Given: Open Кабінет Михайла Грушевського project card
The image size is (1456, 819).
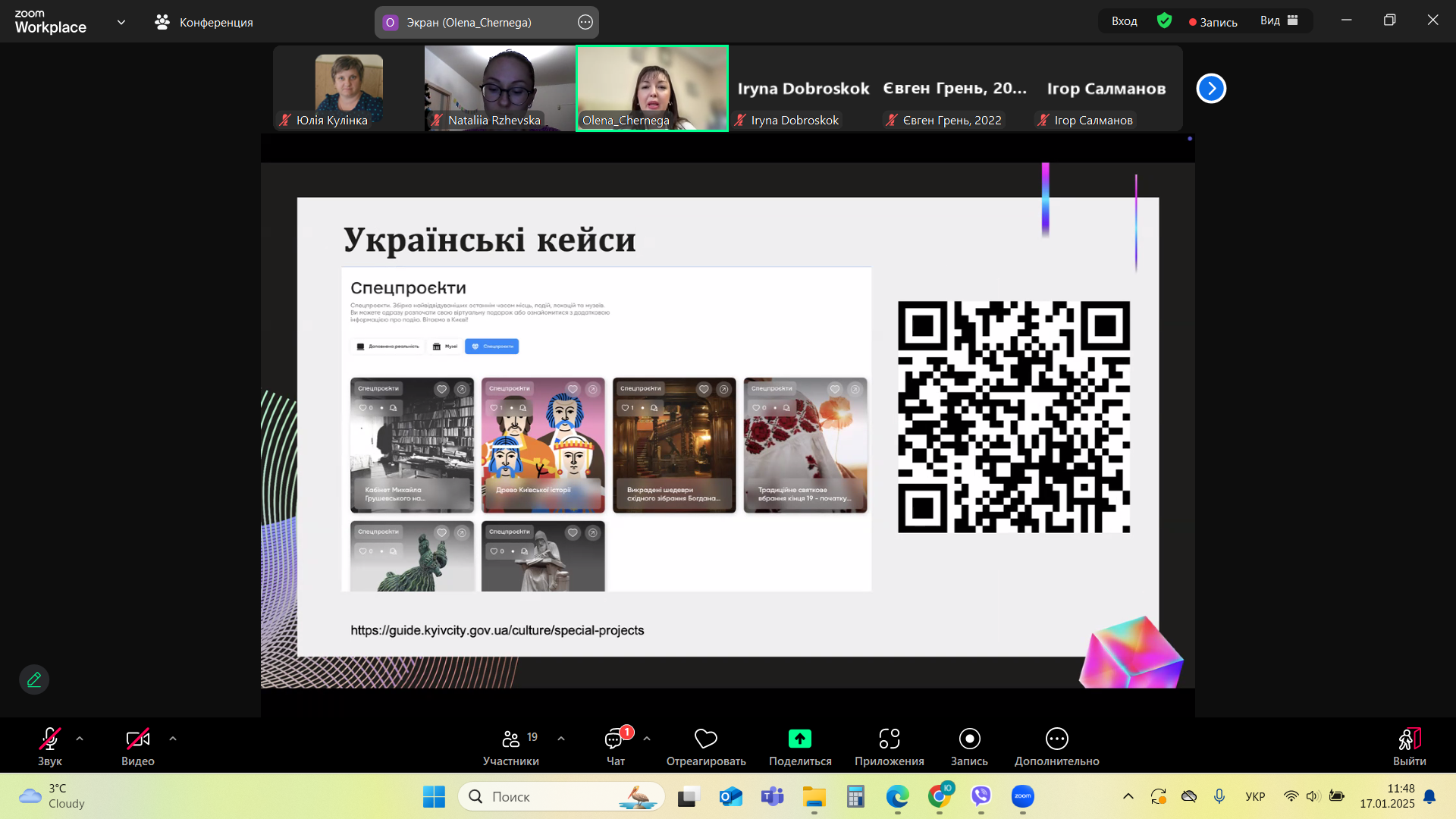Looking at the screenshot, I should point(412,445).
